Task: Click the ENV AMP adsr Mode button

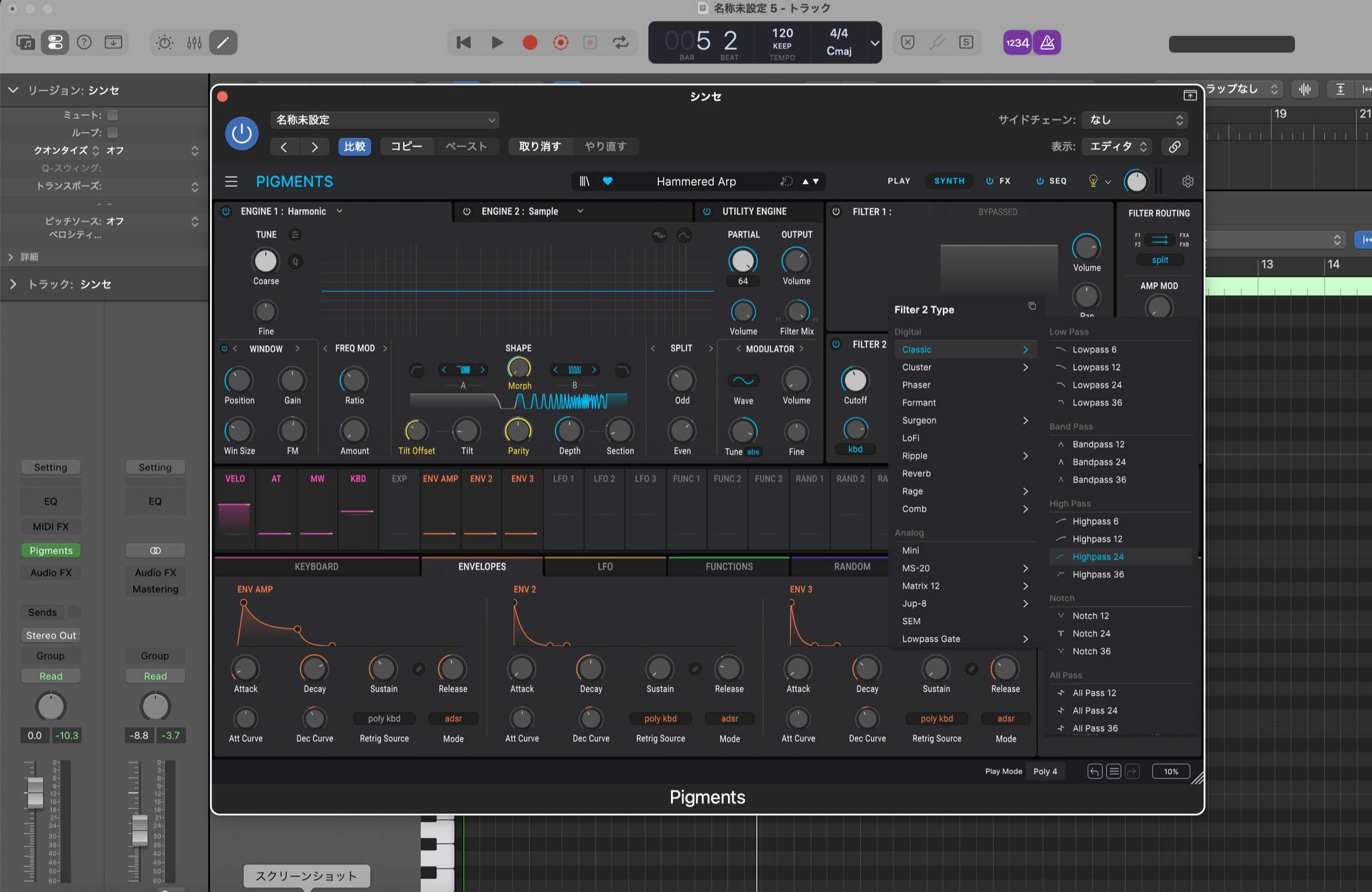Action: coord(453,719)
